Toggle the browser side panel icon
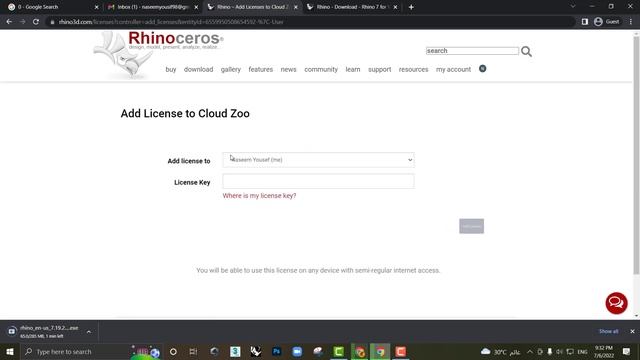This screenshot has height=360, width=640. [x=584, y=22]
